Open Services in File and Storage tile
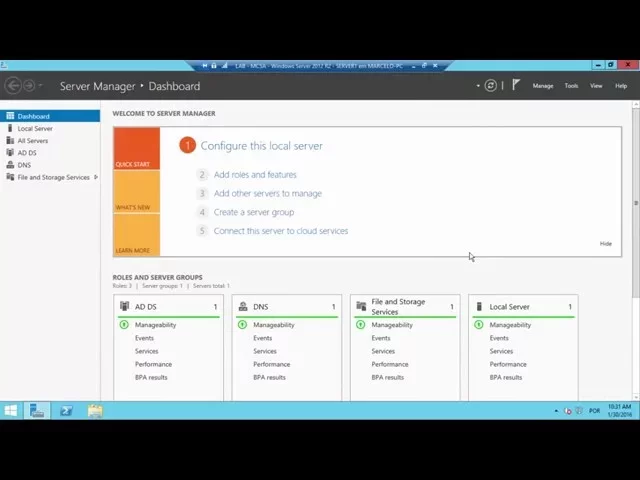 [x=383, y=351]
